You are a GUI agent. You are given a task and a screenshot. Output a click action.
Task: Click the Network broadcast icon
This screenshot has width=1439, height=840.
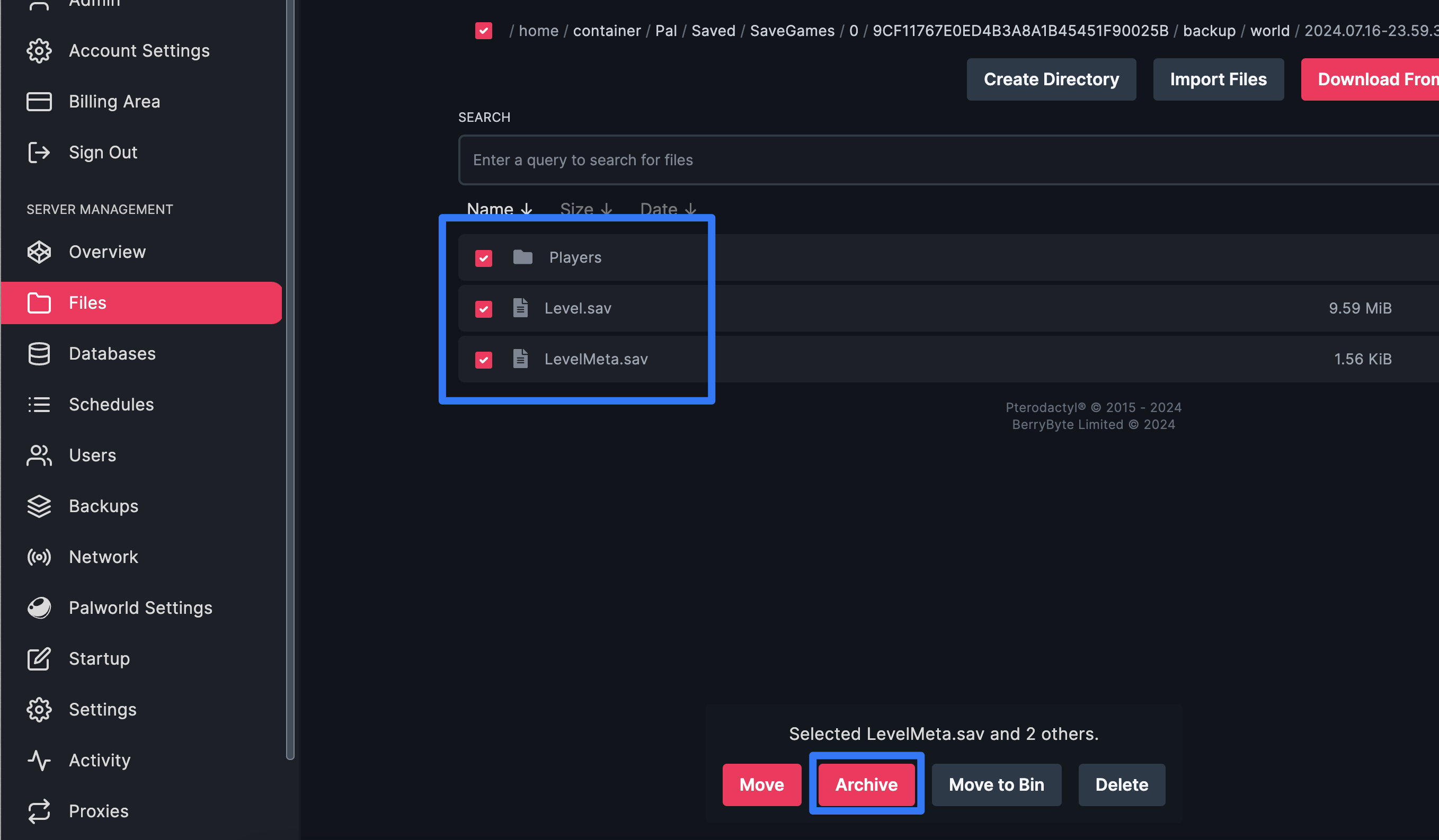(x=39, y=557)
